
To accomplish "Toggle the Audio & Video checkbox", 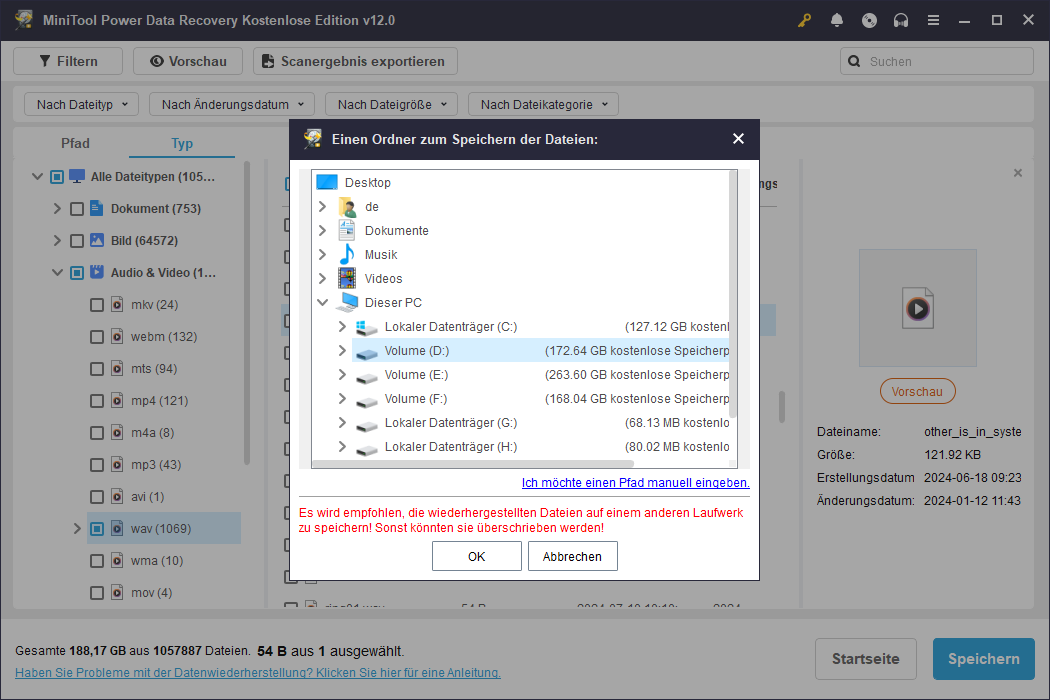I will [x=77, y=273].
